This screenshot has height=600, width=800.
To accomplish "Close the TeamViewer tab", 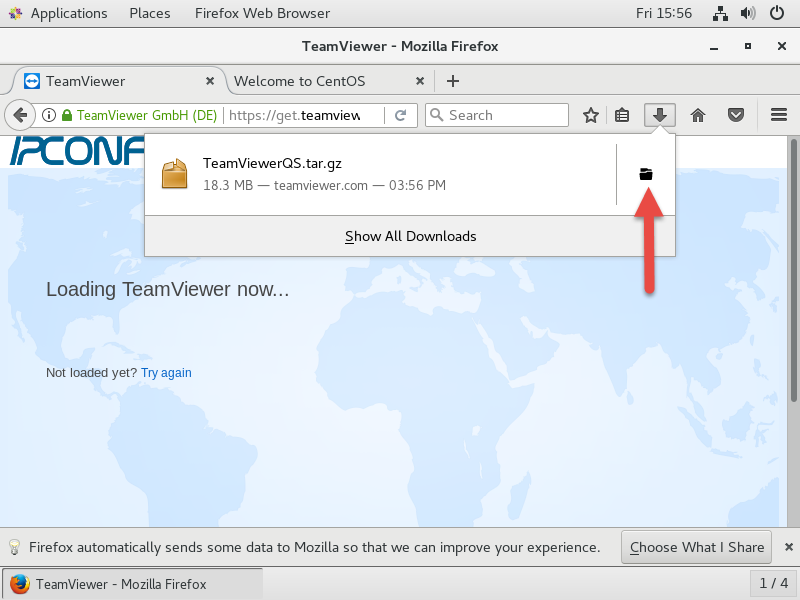I will coord(210,81).
